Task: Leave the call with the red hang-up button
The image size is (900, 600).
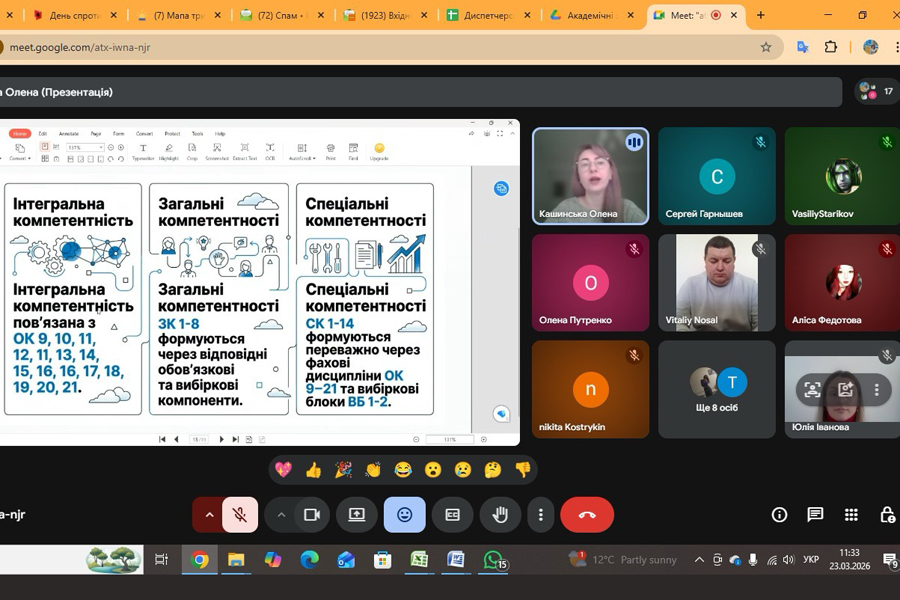Action: [x=587, y=515]
